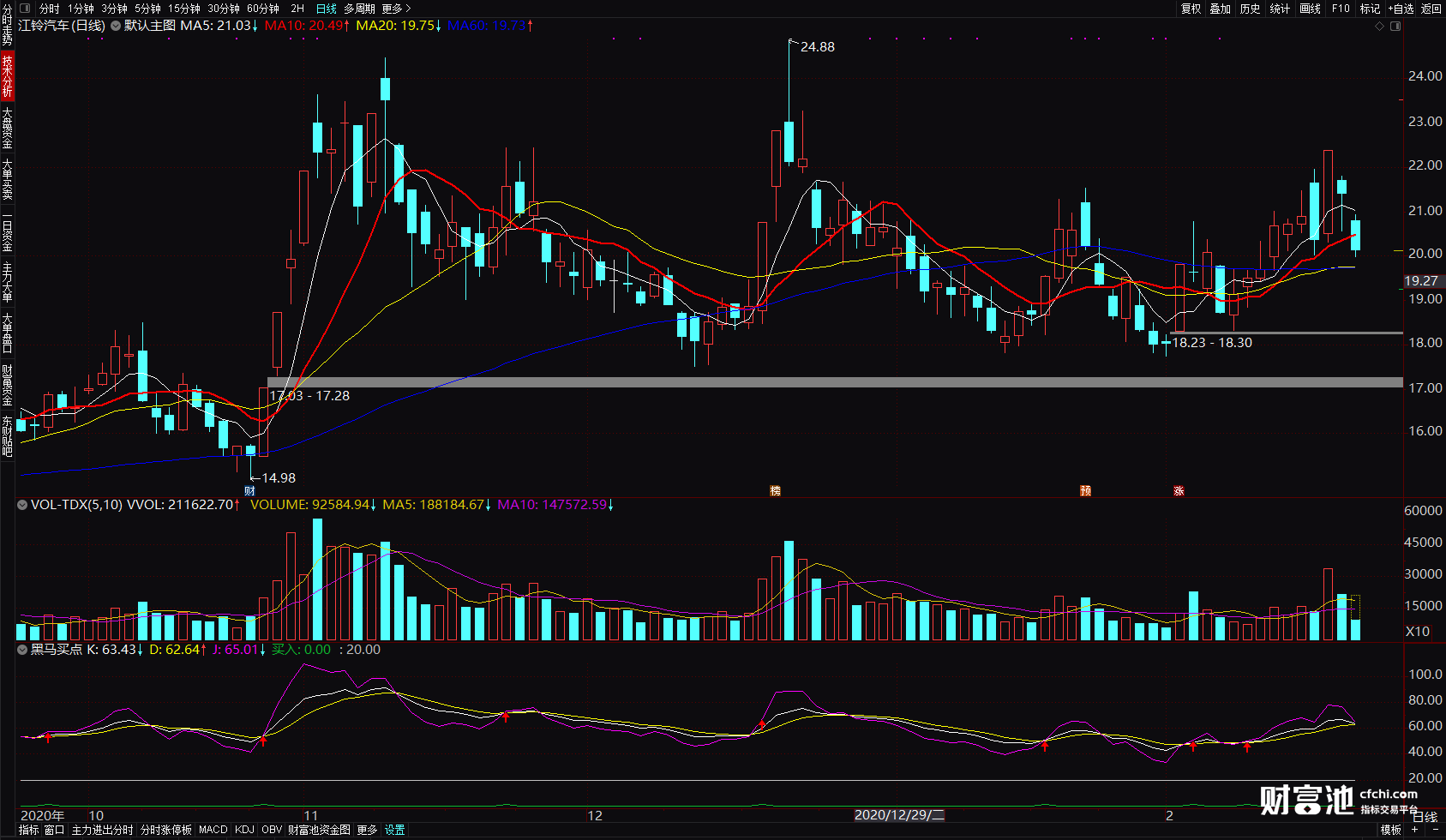Screen dimensions: 1446x840
Task: Switch to the 分时涨停板 indicator
Action: click(x=166, y=830)
